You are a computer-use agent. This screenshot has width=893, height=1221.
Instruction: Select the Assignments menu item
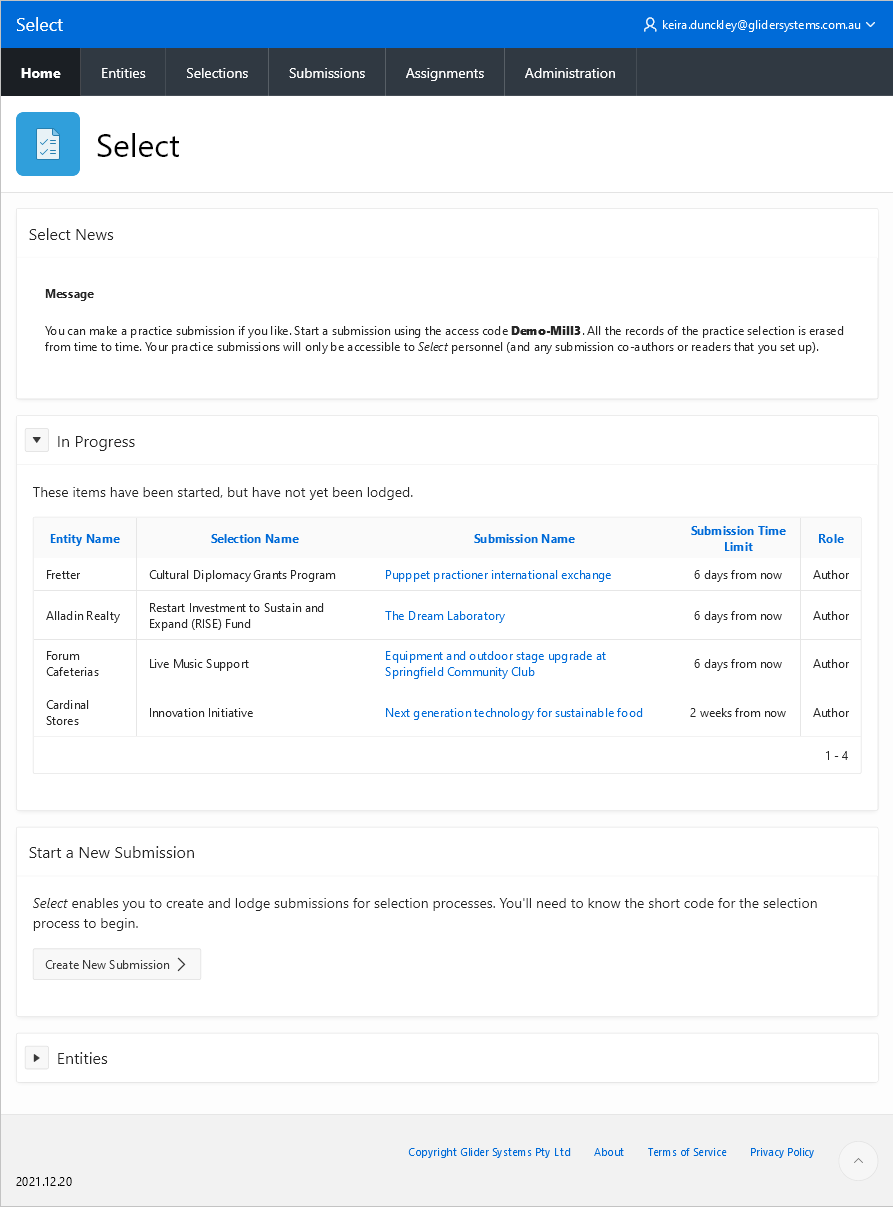tap(444, 72)
